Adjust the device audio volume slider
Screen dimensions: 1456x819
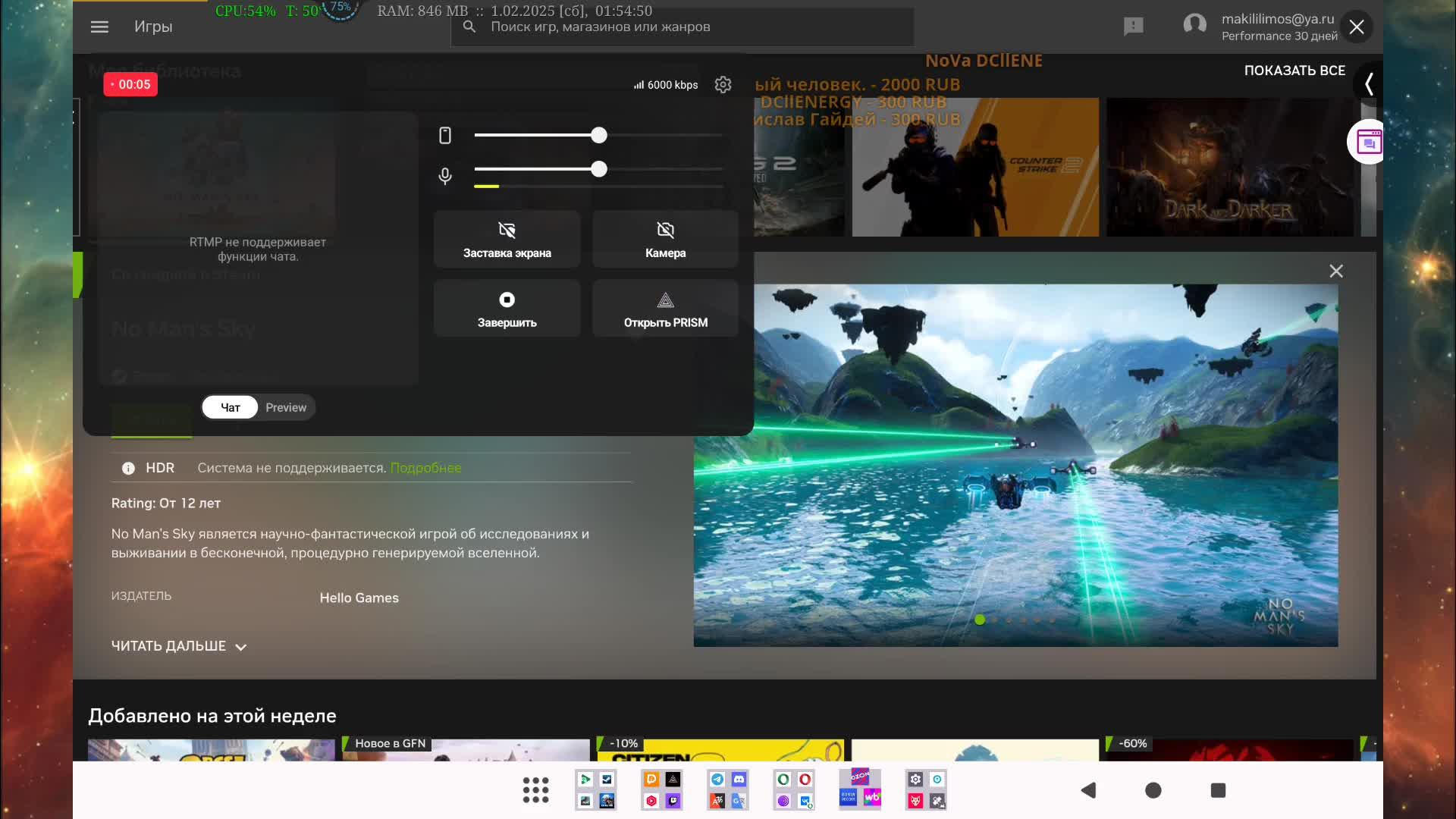[x=598, y=135]
